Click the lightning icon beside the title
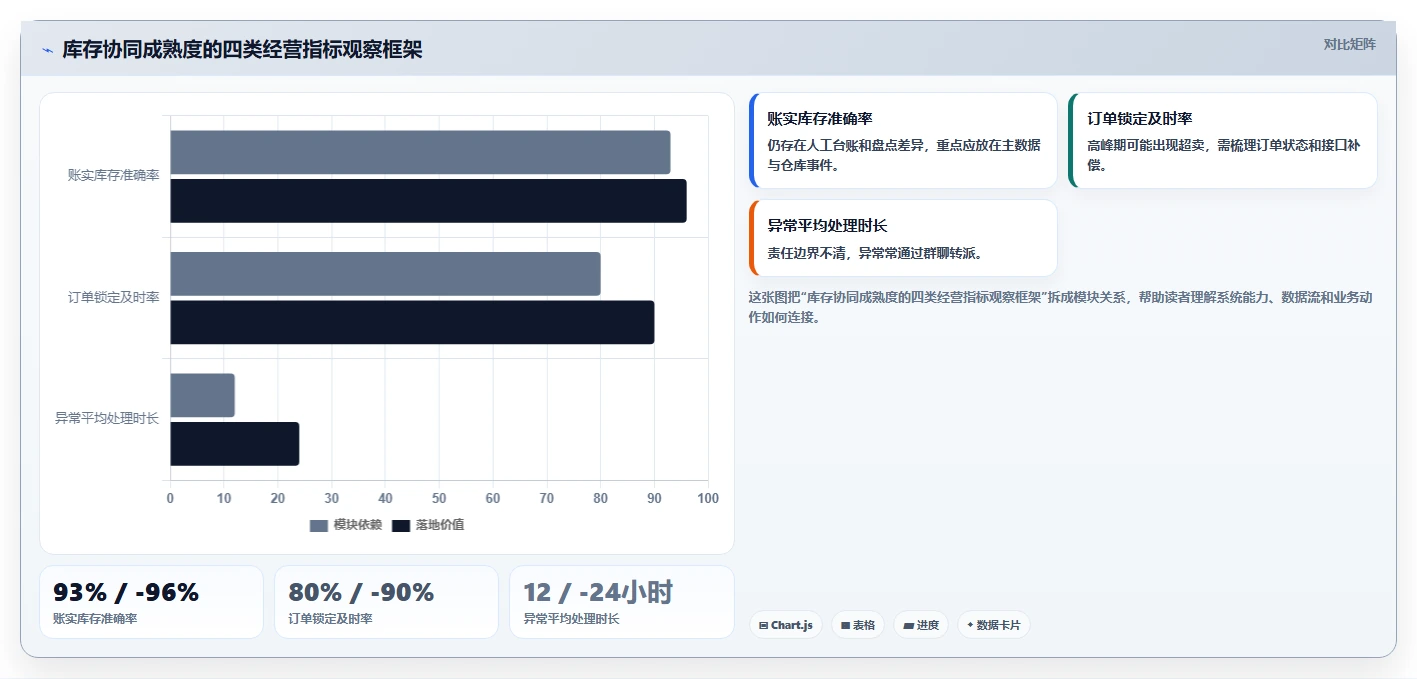 47,50
